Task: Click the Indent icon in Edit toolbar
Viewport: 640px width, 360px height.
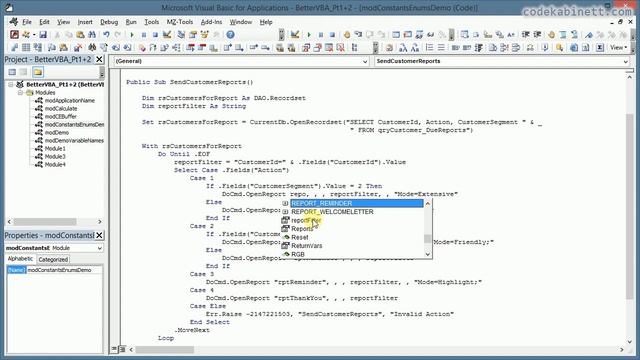Action: [x=525, y=35]
